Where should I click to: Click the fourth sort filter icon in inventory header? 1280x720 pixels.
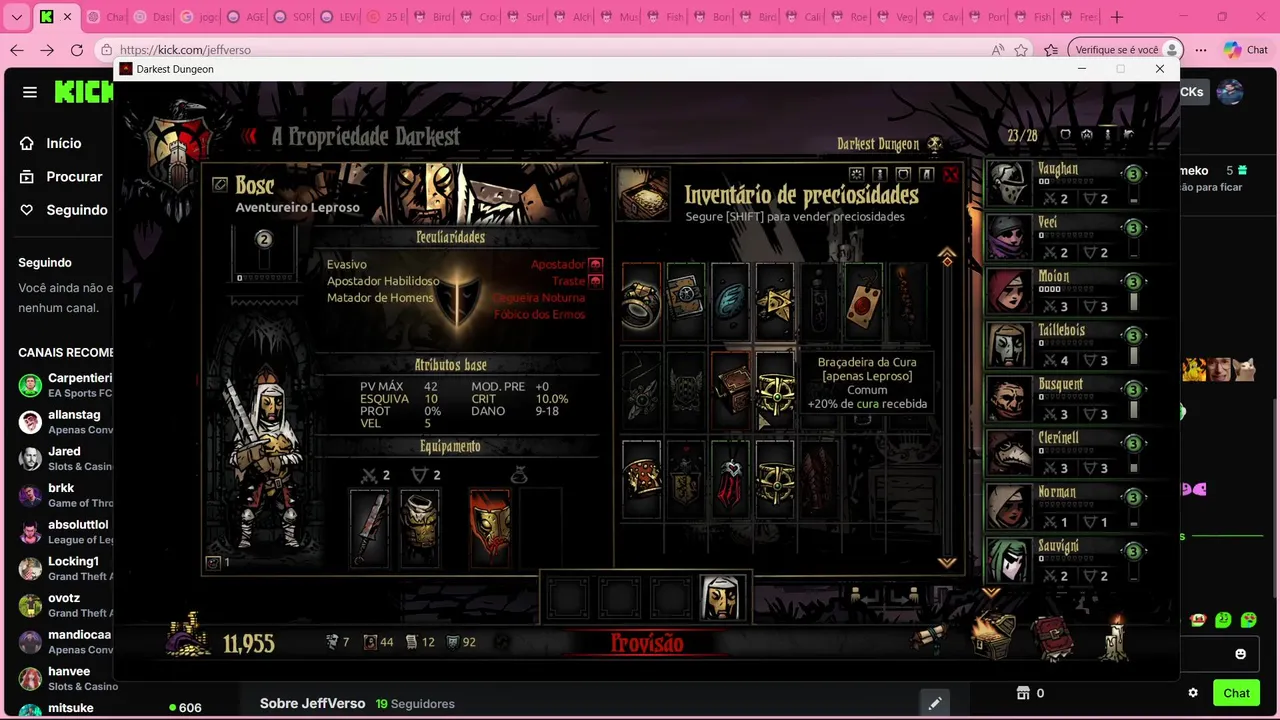point(927,174)
